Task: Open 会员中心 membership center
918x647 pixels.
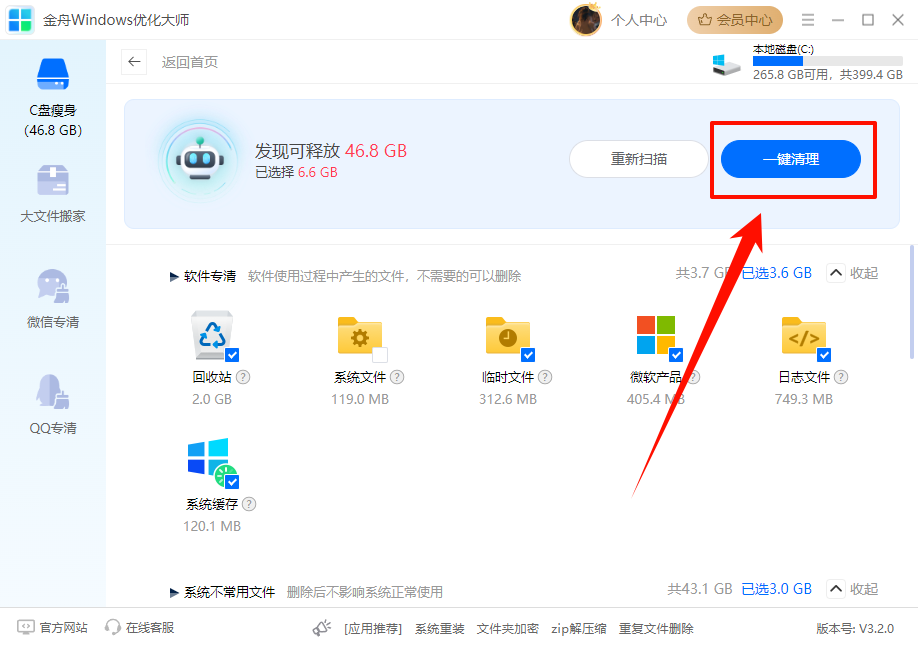Action: tap(735, 20)
